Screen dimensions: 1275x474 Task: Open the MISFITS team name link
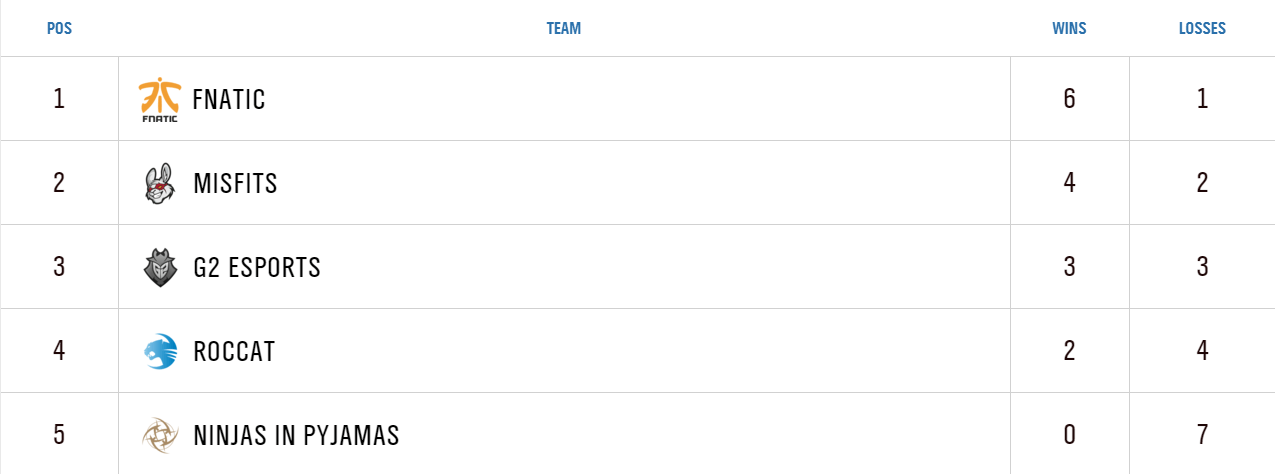(235, 184)
